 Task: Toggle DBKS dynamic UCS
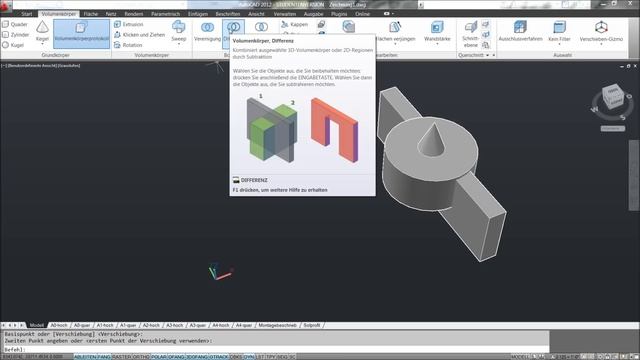236,357
